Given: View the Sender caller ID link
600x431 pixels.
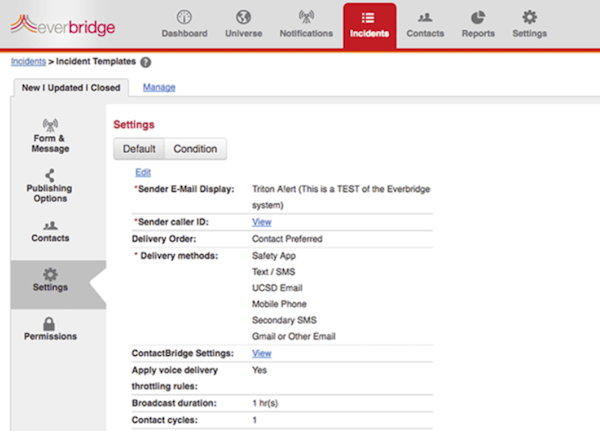Looking at the screenshot, I should tap(261, 221).
